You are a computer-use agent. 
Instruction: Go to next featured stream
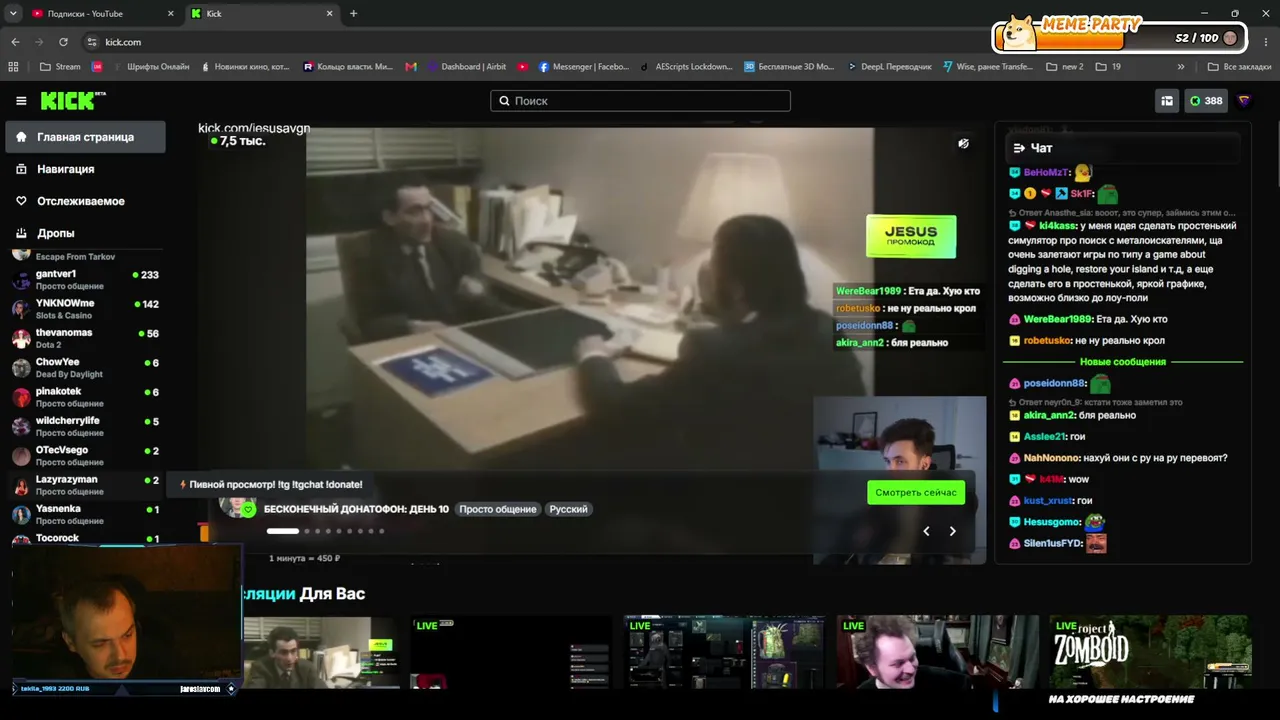[952, 531]
